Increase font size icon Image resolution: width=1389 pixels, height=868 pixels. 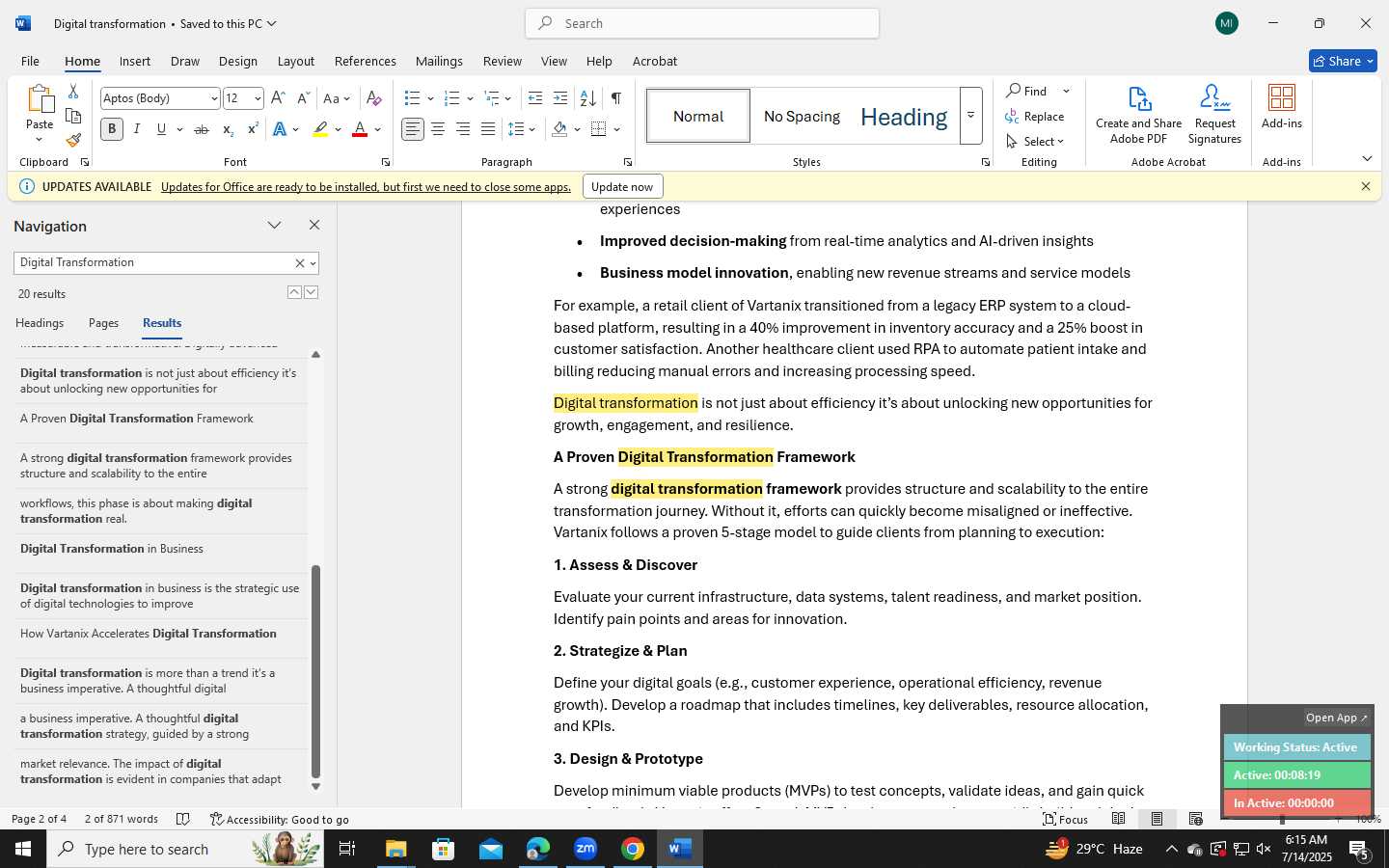[x=278, y=98]
